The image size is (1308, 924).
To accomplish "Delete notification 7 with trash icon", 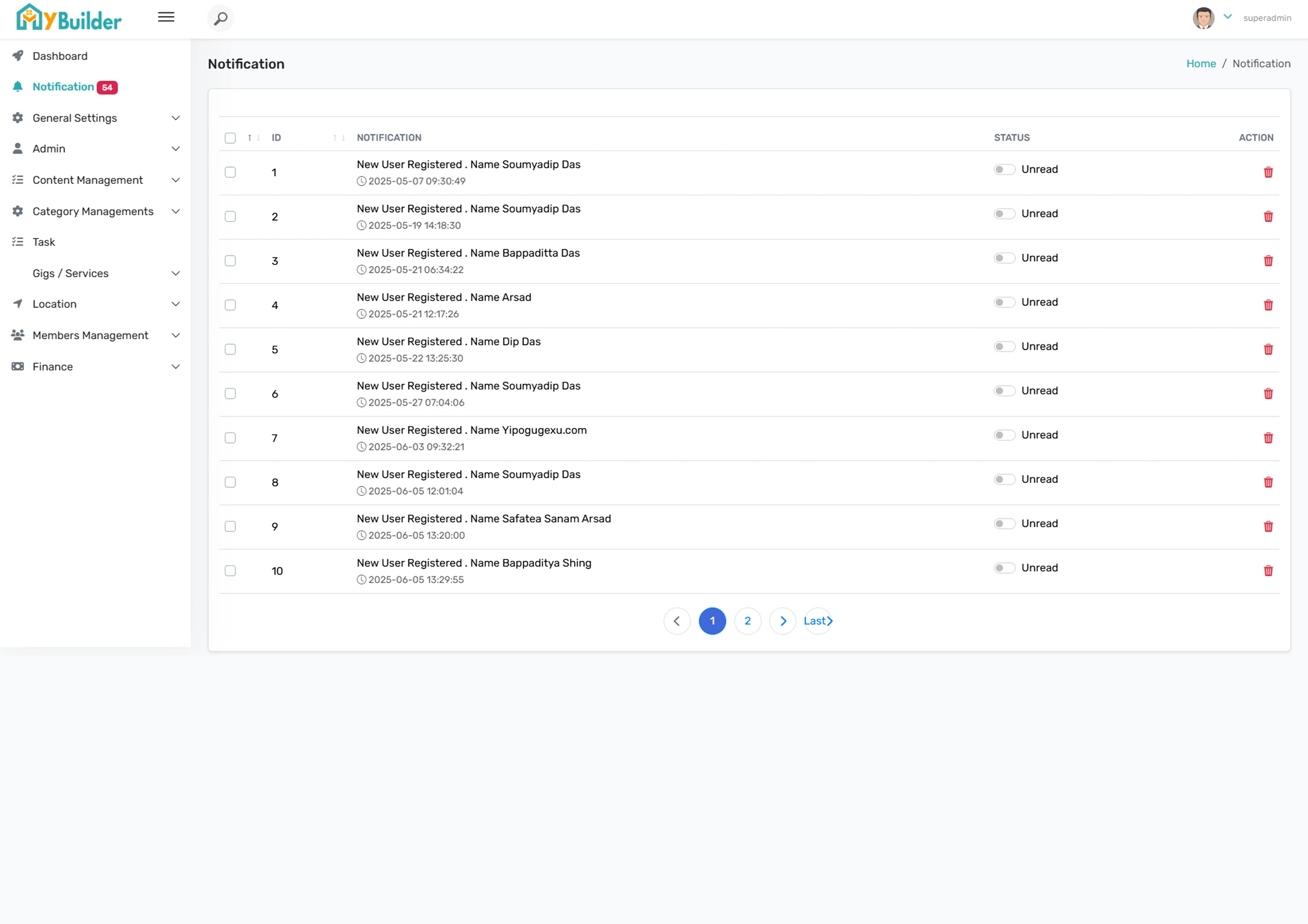I will click(x=1268, y=438).
